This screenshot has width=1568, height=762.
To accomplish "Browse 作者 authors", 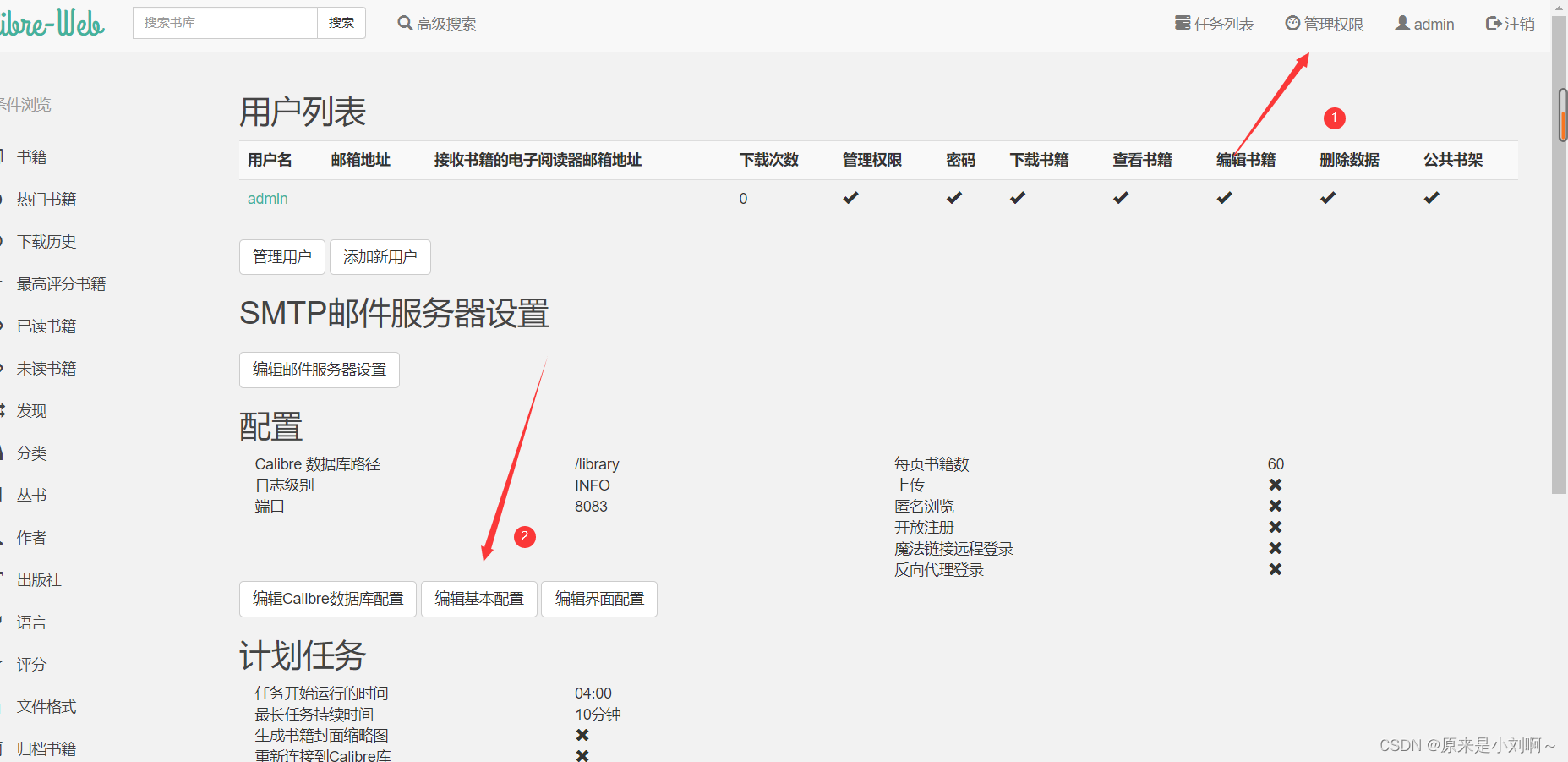I will (31, 538).
